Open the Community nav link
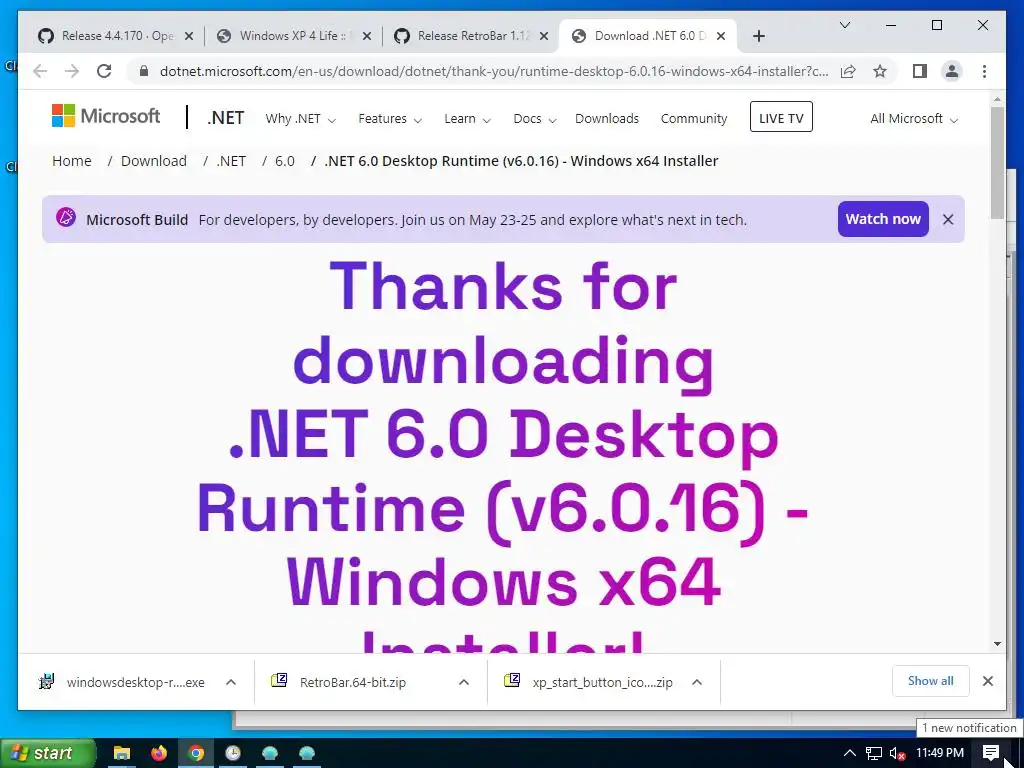The height and width of the screenshot is (768, 1024). click(x=694, y=119)
